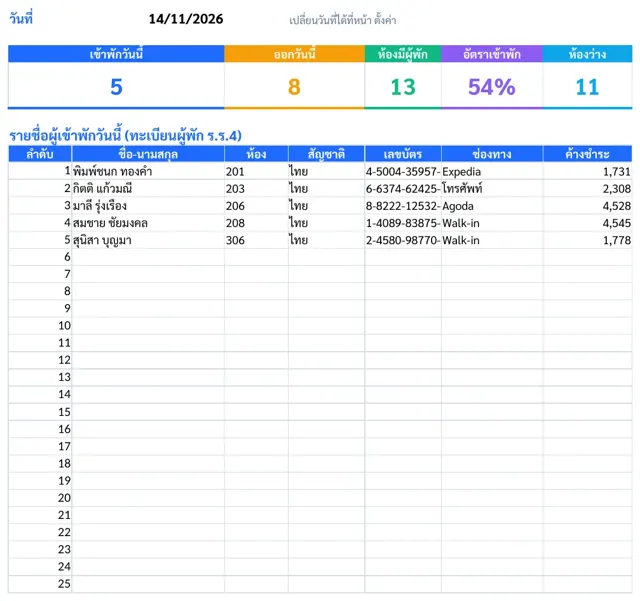Select the สัญชาติ column header
This screenshot has height=601, width=640.
pyautogui.click(x=327, y=154)
